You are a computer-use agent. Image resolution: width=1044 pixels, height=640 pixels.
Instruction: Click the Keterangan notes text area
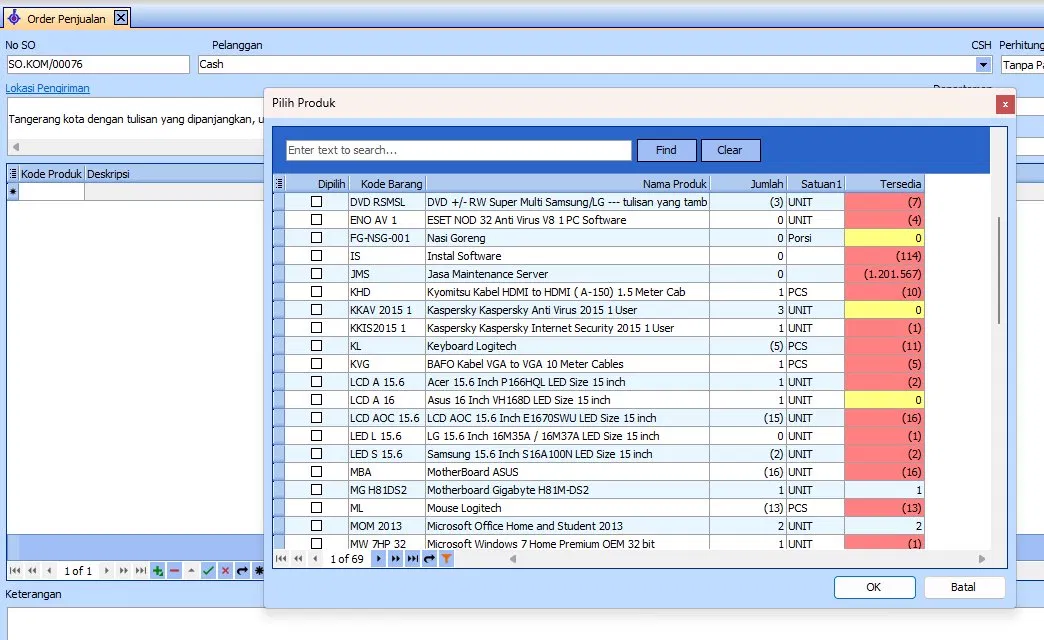click(x=525, y=623)
